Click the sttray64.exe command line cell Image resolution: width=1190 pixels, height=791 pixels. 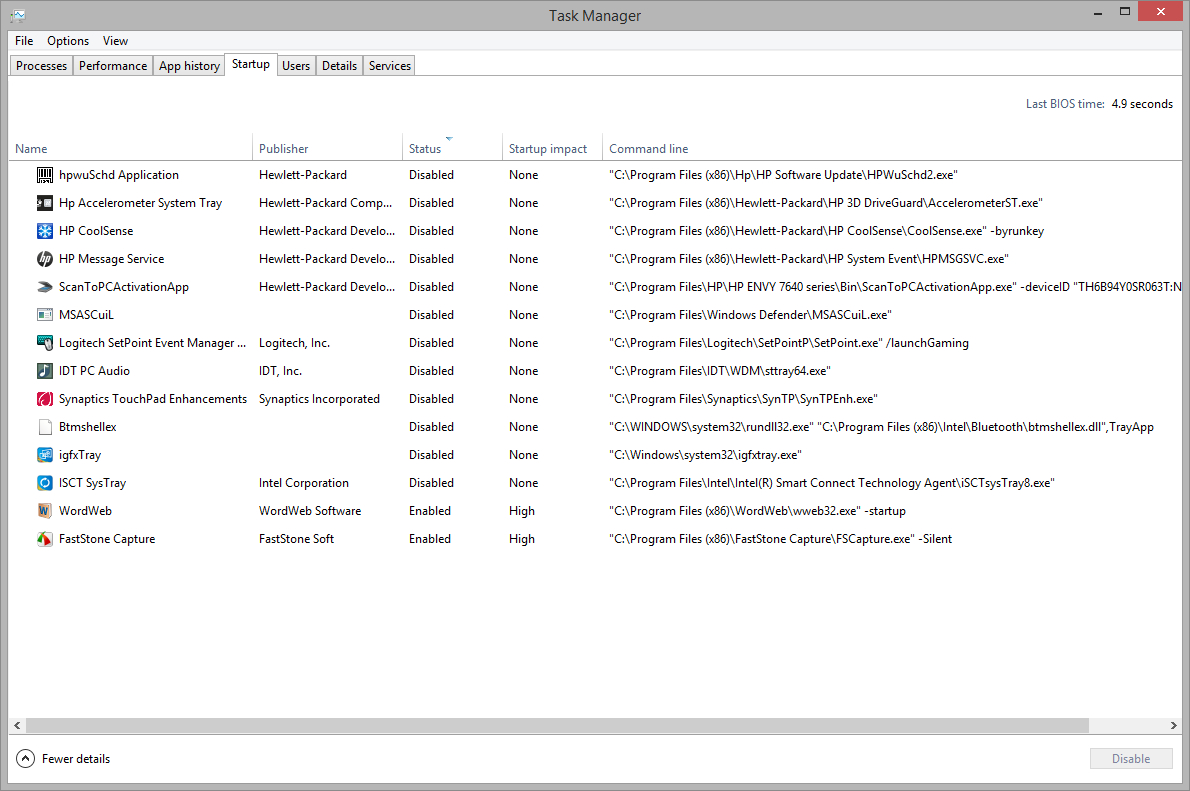pos(719,371)
